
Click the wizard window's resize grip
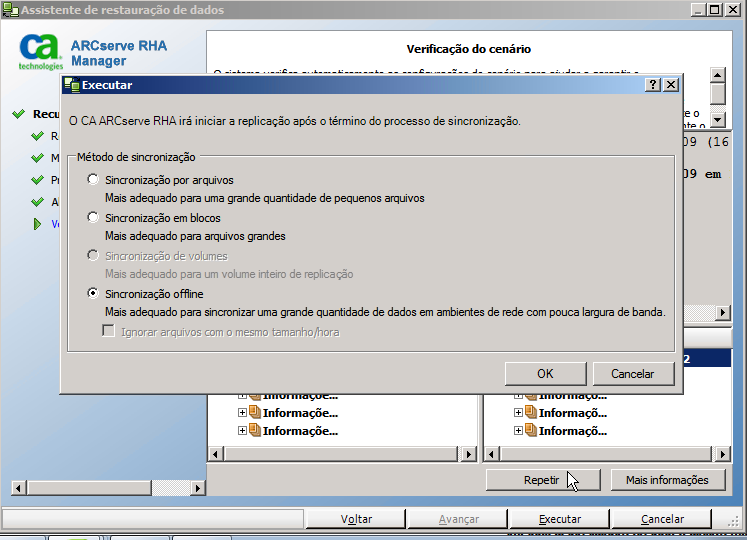(x=734, y=522)
